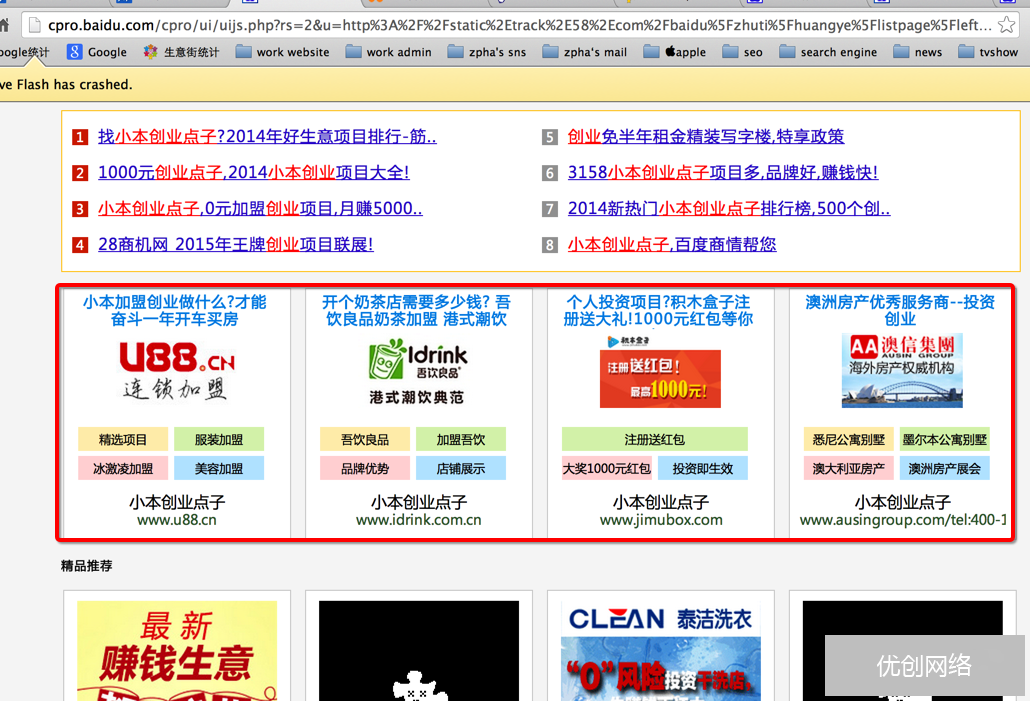Open link 4 28商机网 2015年王牌创业项目联展
The image size is (1030, 701).
click(236, 244)
